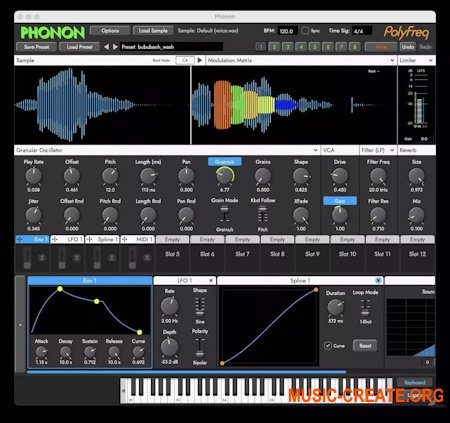
Task: Click the Options button
Action: coord(110,31)
